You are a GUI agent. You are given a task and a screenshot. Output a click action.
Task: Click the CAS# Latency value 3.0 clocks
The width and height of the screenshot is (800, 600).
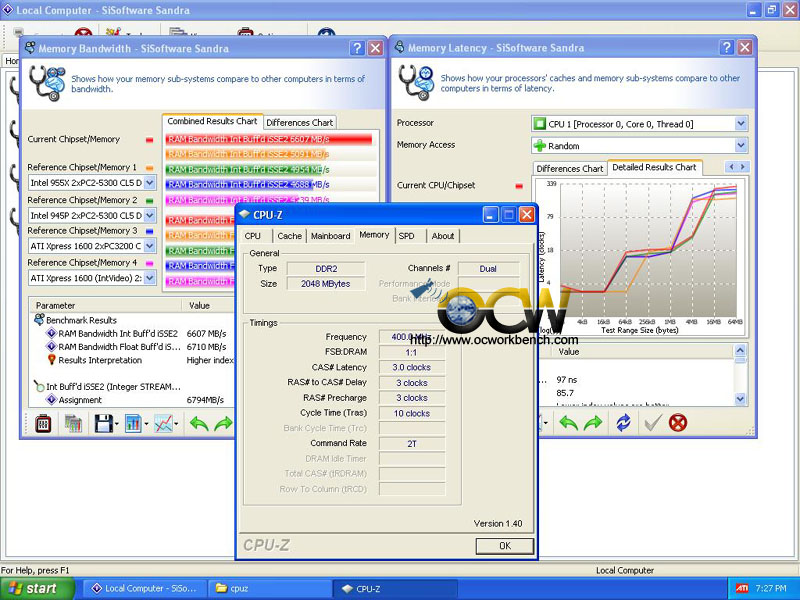pos(412,367)
